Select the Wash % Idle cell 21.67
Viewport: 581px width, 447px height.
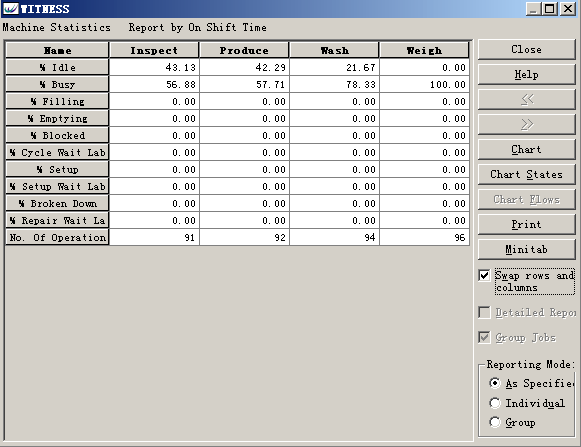tap(334, 67)
